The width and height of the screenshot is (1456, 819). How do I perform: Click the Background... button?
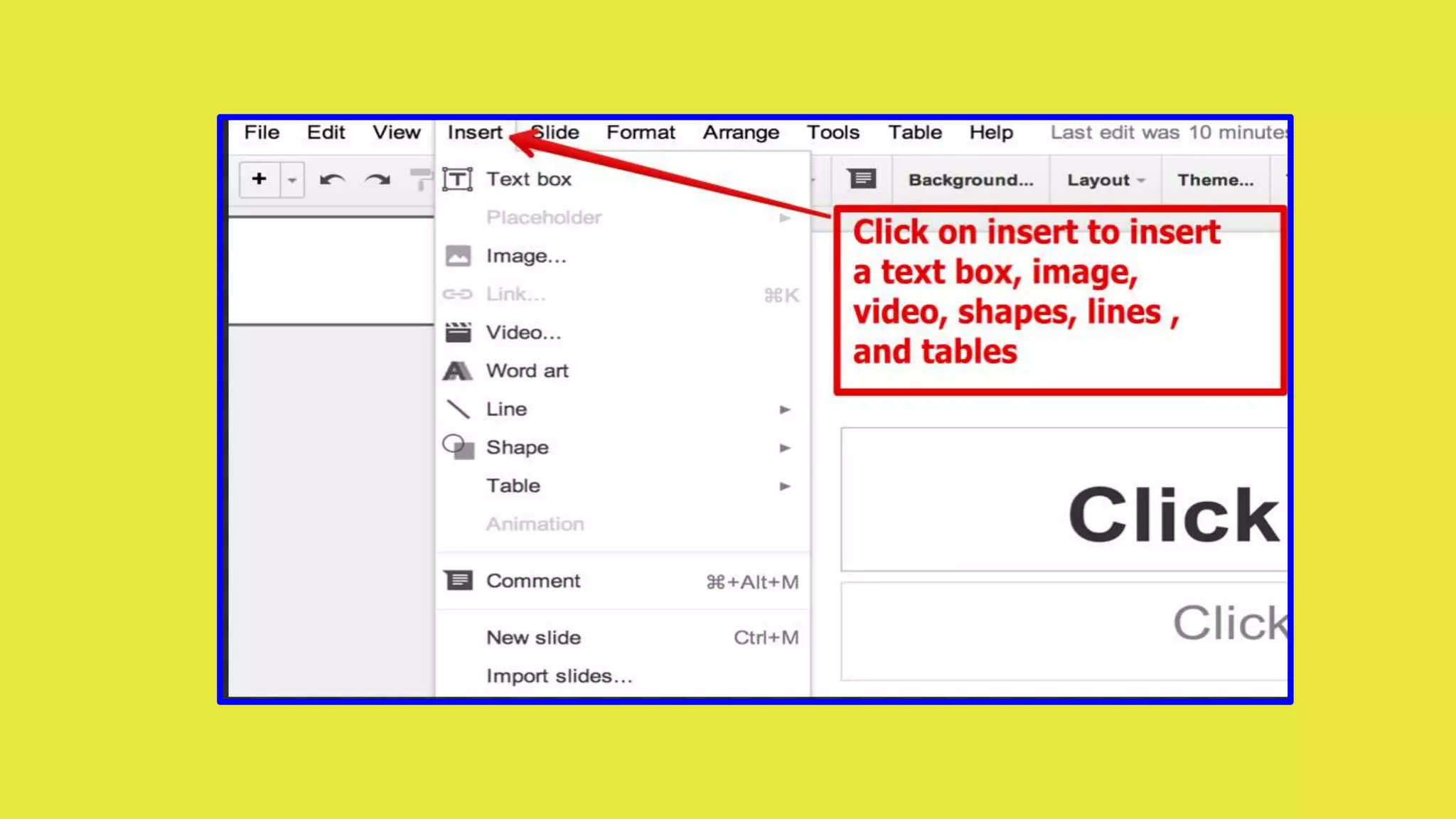click(x=970, y=180)
